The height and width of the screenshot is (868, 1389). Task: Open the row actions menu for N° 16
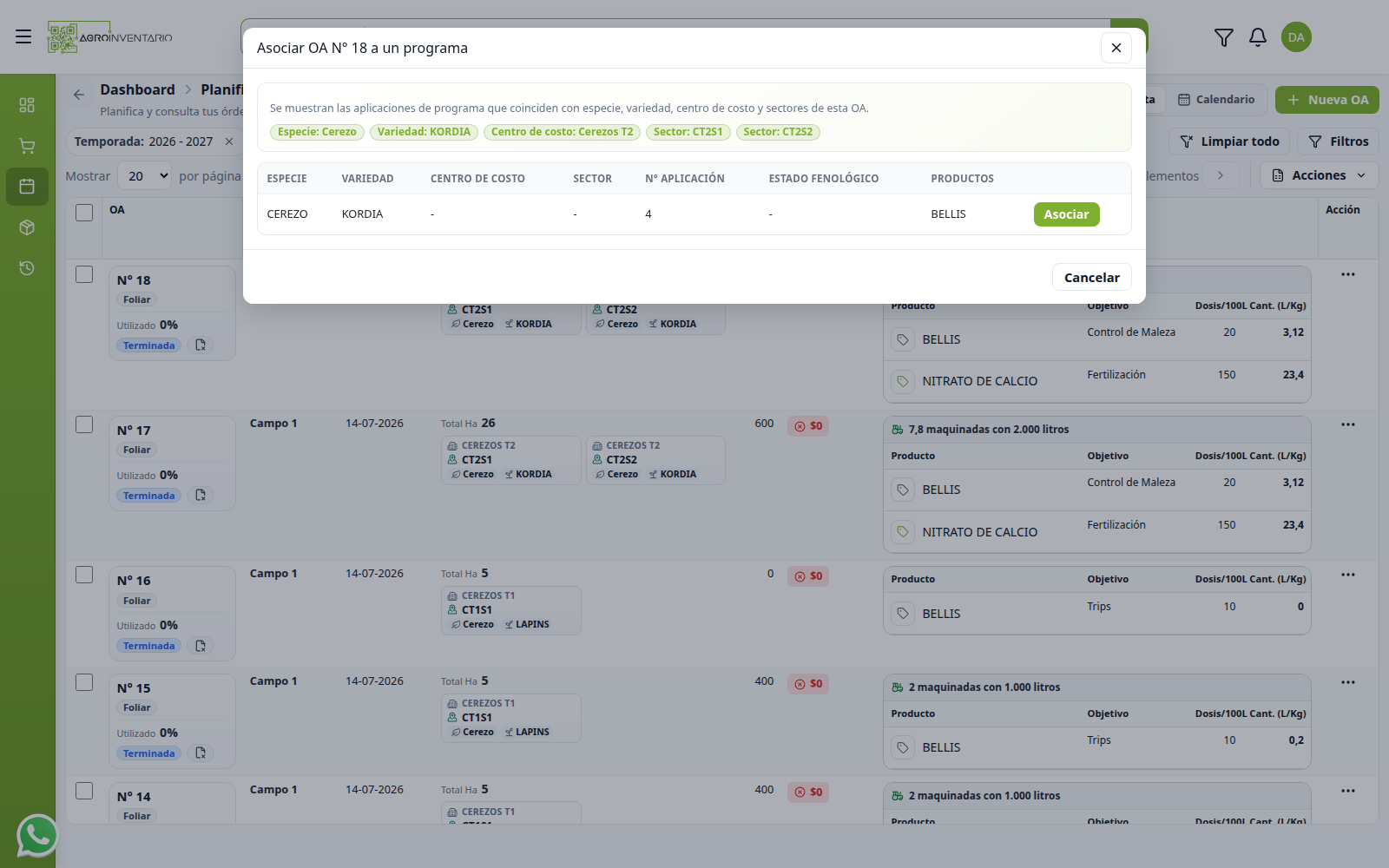tap(1347, 575)
